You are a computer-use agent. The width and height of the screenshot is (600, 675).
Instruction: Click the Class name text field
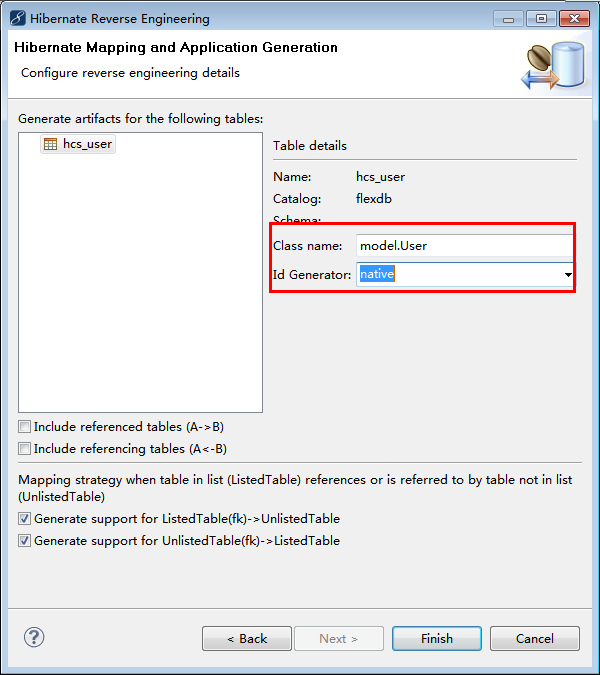point(464,246)
